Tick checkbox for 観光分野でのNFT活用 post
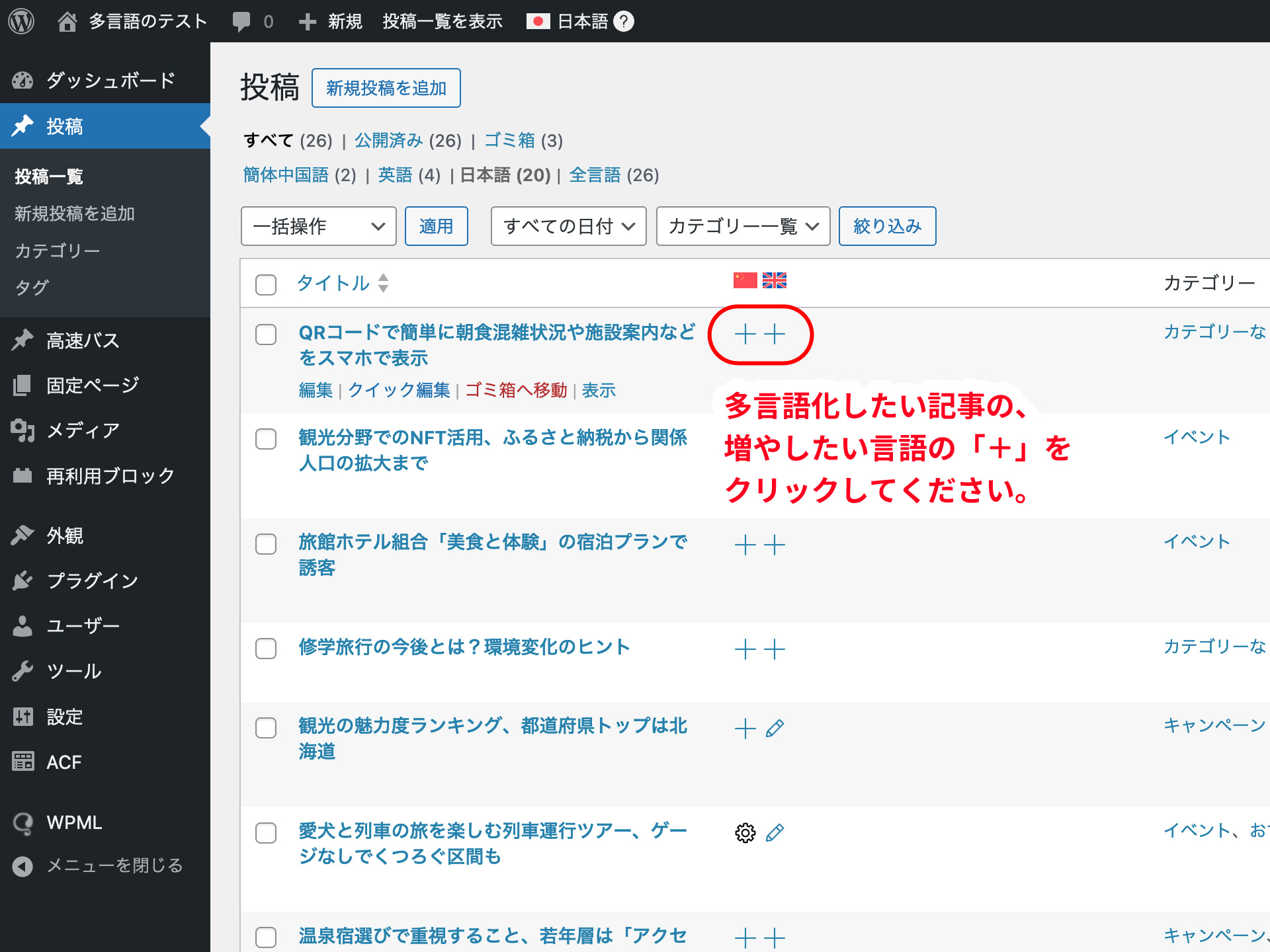1270x952 pixels. coord(266,439)
